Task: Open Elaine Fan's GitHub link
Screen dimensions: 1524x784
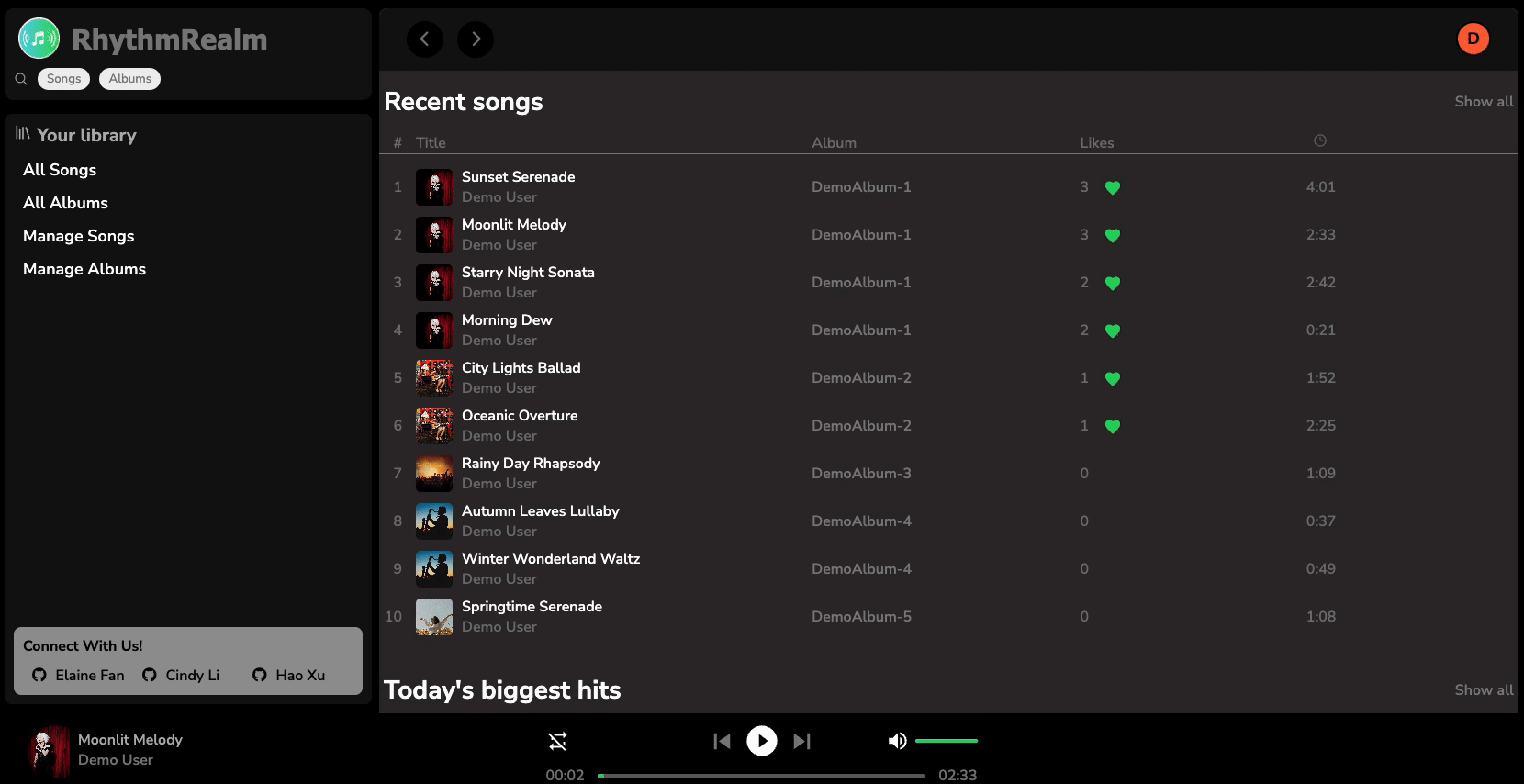Action: click(79, 675)
